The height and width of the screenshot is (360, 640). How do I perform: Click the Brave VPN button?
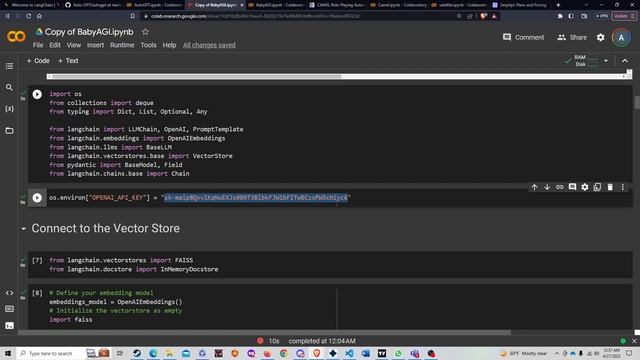(602, 16)
